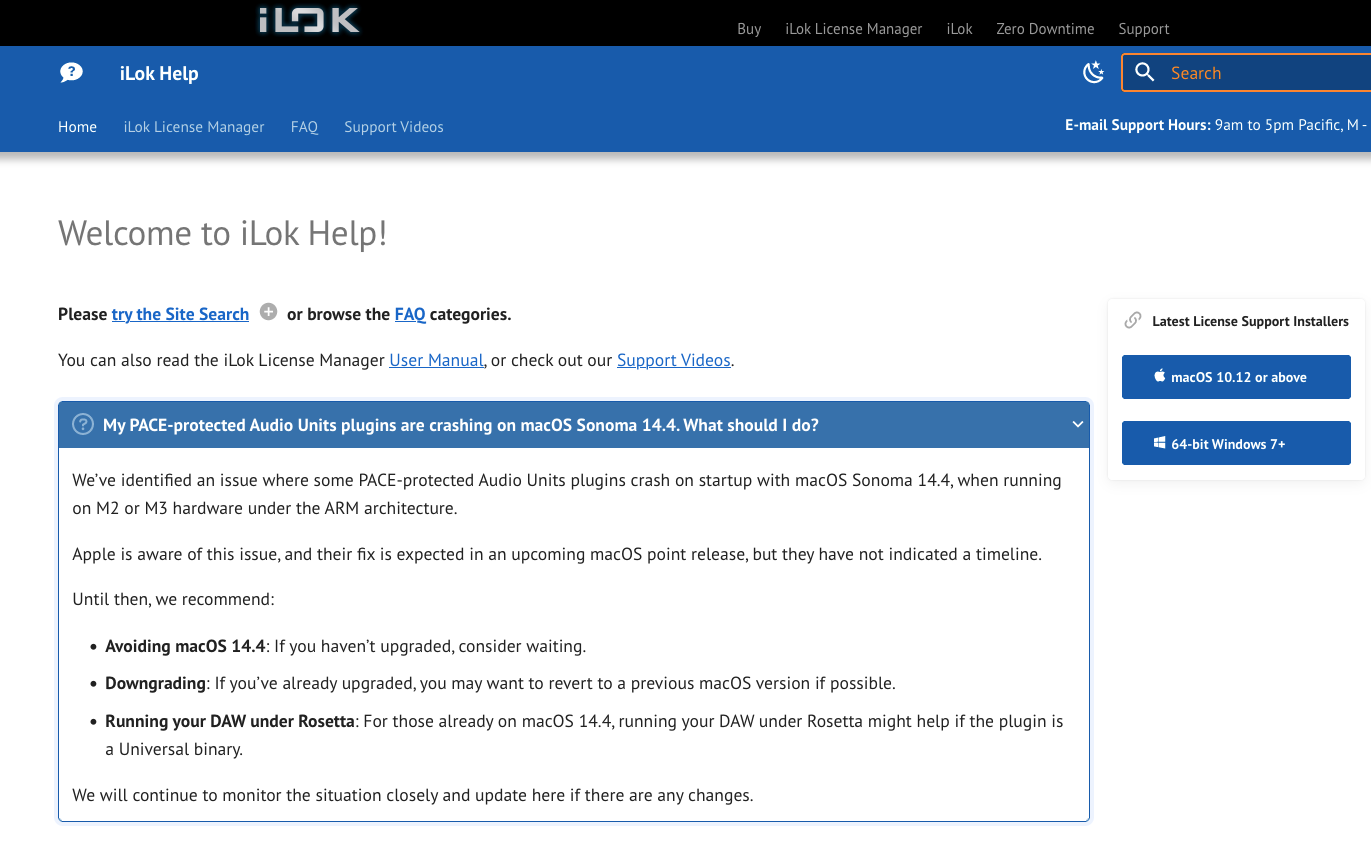
Task: Download the macOS 10.12 or above installer
Action: pos(1236,377)
